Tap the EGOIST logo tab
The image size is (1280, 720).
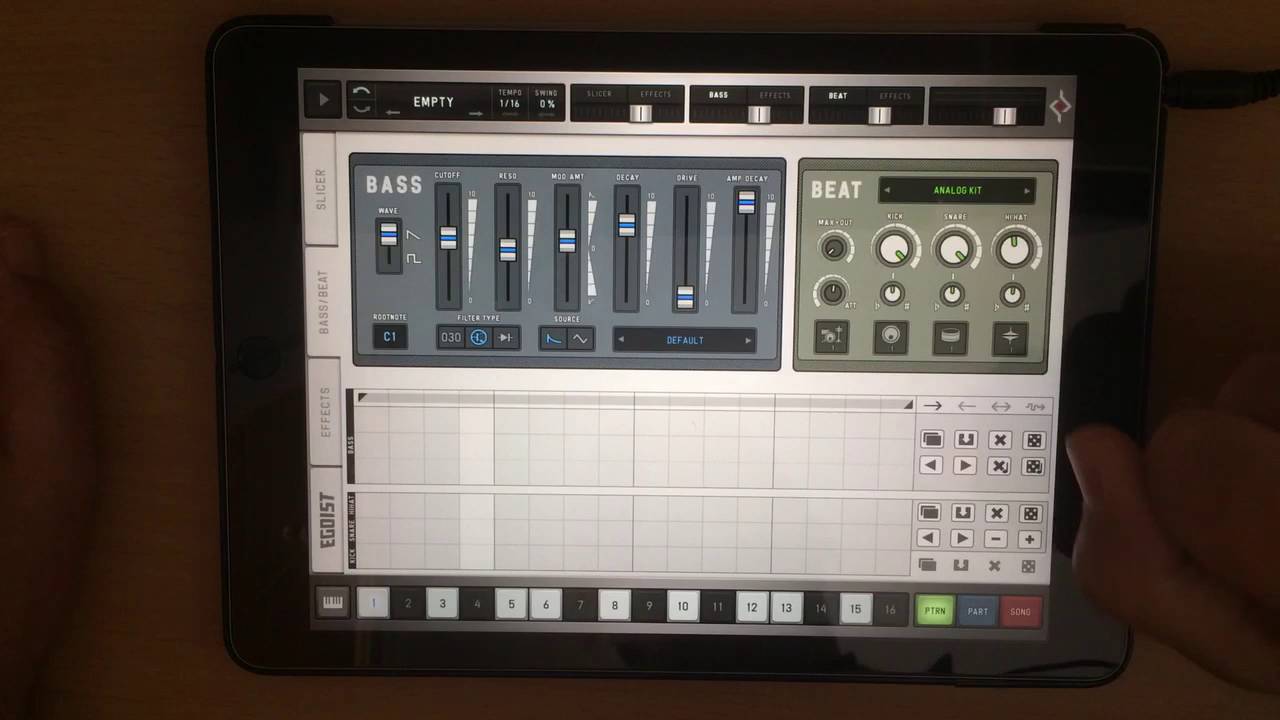click(x=327, y=519)
